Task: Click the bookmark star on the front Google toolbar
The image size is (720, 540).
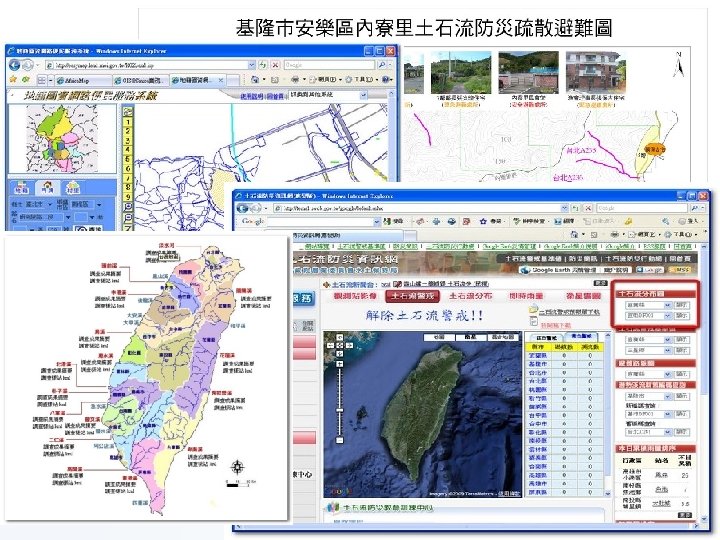Action: point(483,221)
